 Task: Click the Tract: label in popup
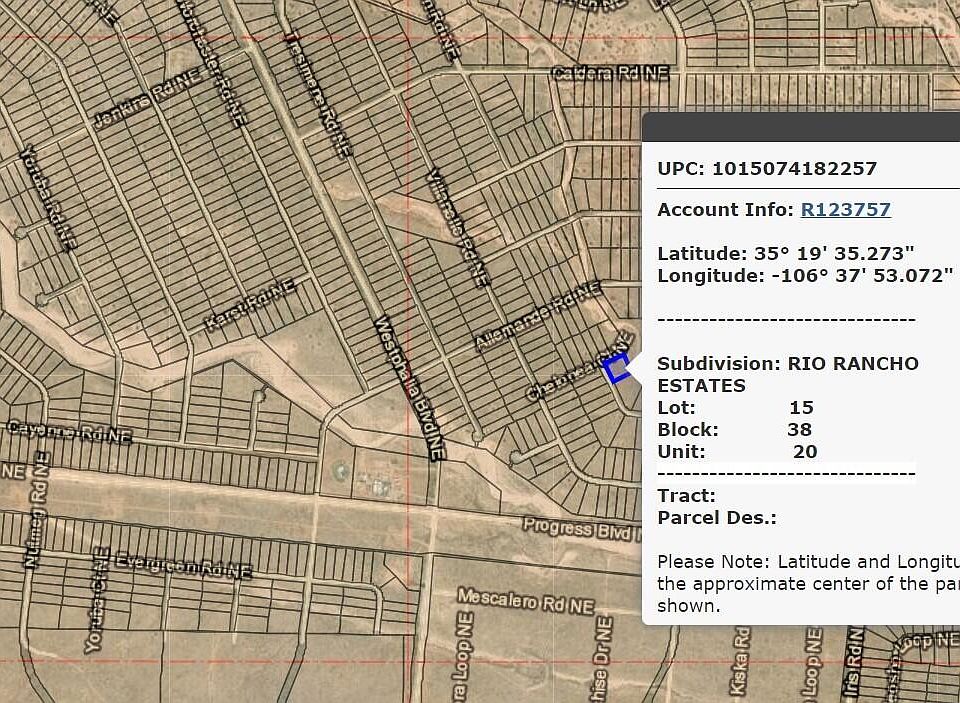[686, 496]
